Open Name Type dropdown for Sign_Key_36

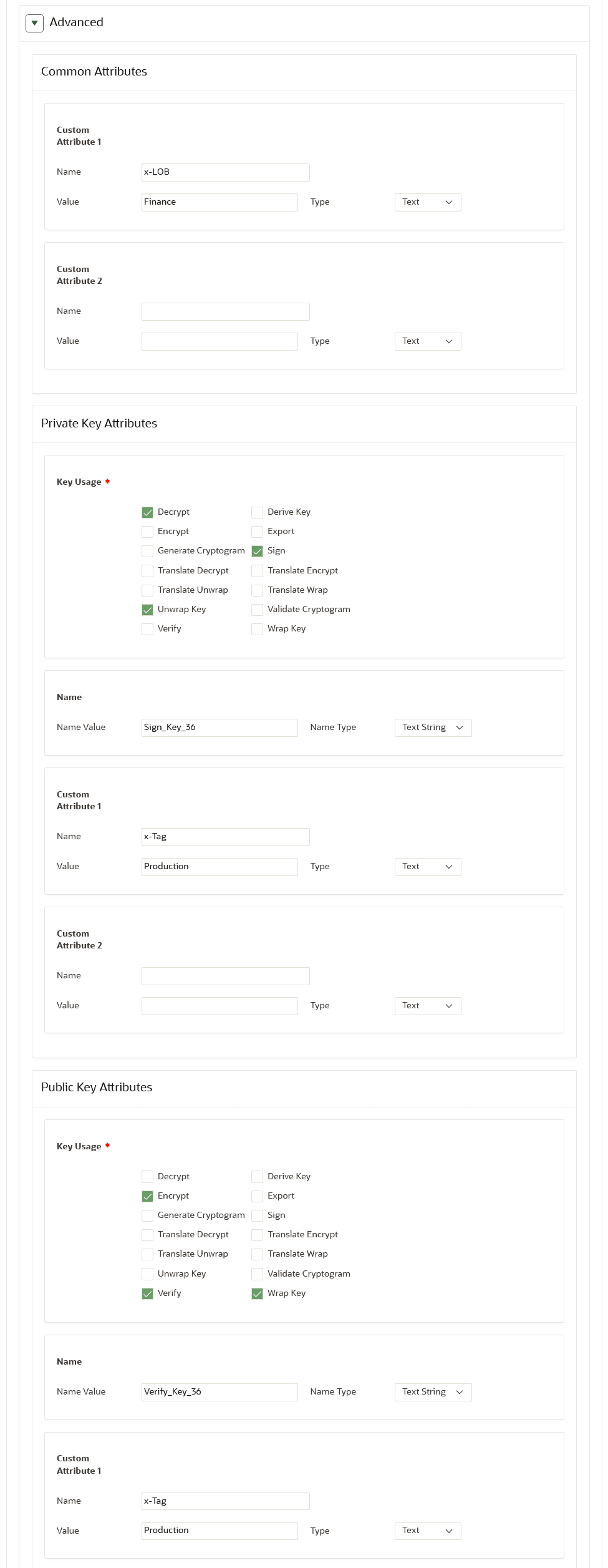[x=433, y=728]
